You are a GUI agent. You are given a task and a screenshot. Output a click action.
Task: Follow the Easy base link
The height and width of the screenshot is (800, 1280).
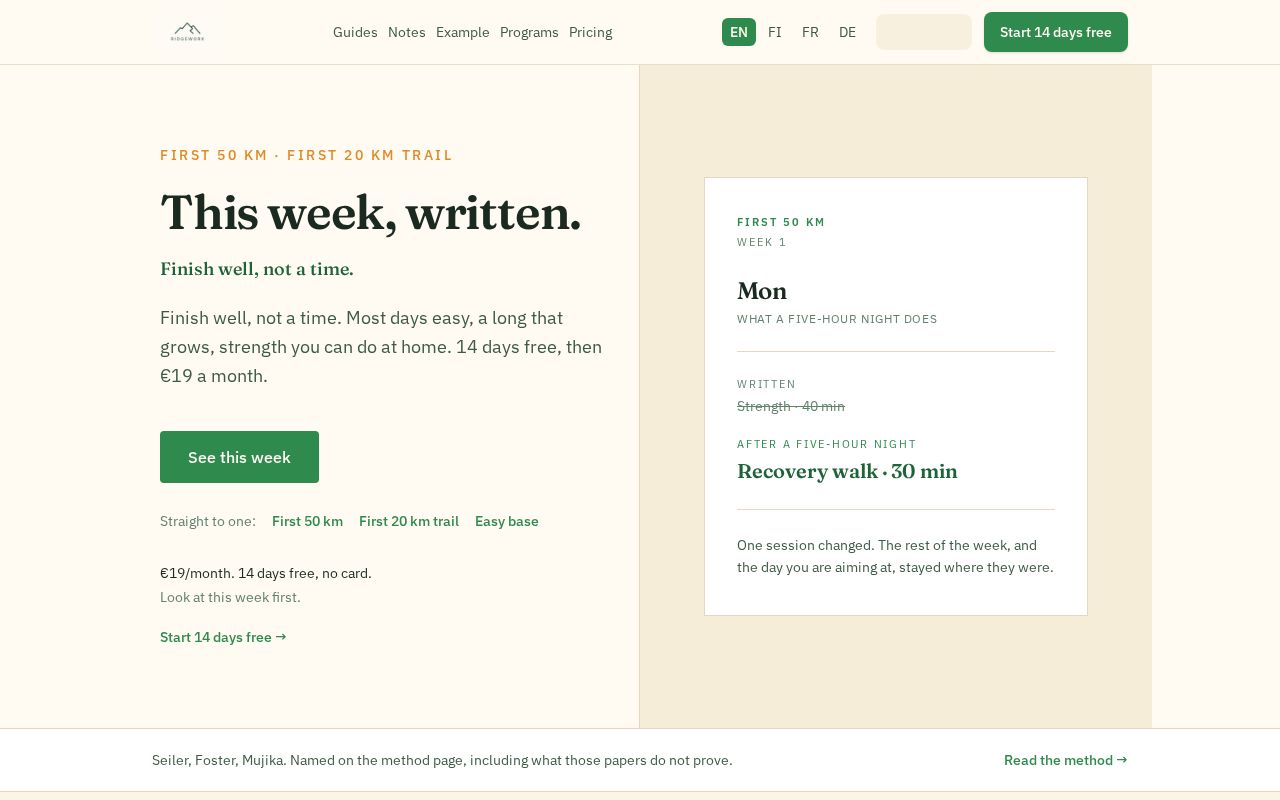click(x=507, y=521)
